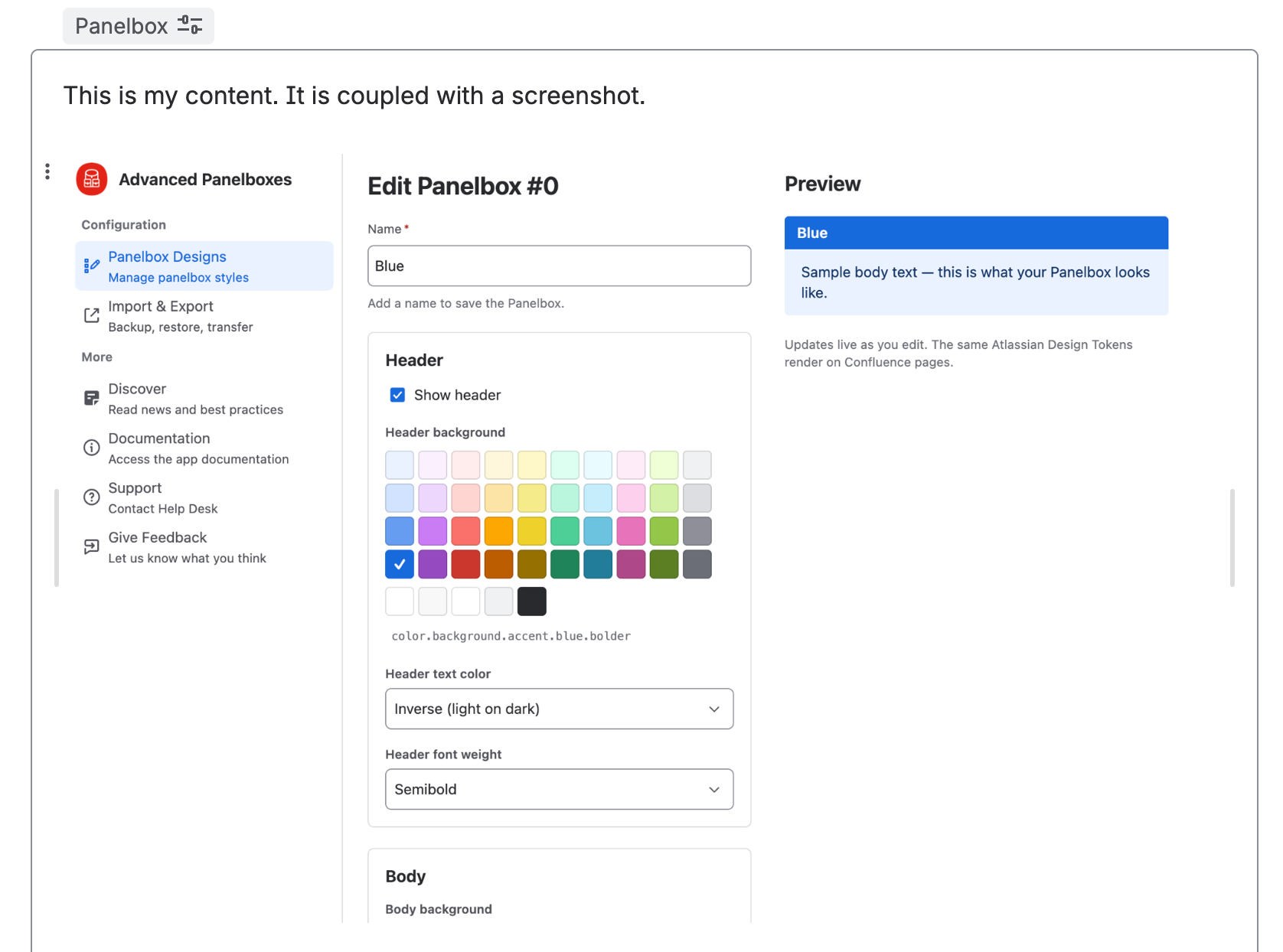
Task: Click the 'Preview' heading
Action: 823,184
